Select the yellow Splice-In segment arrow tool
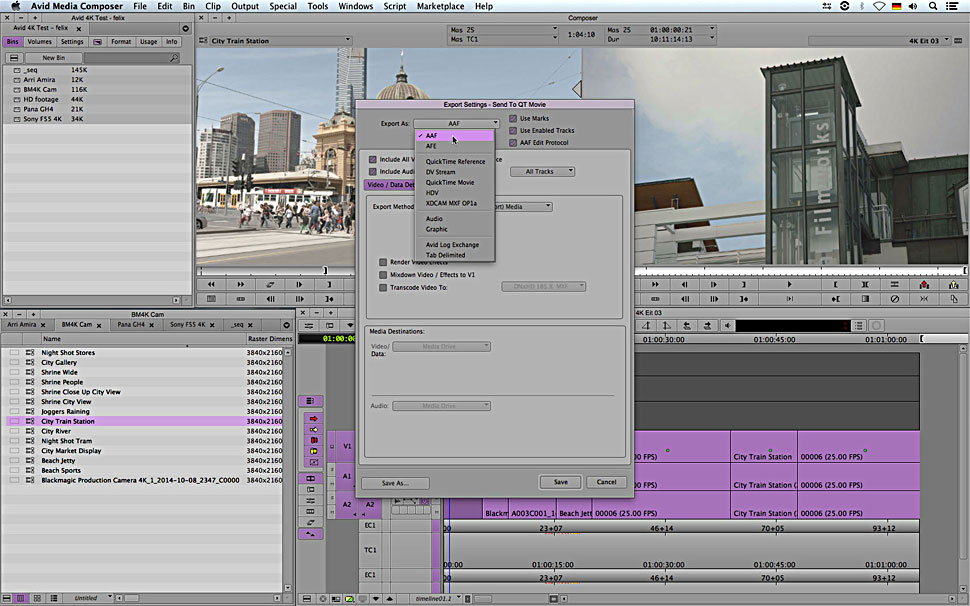 pyautogui.click(x=313, y=429)
